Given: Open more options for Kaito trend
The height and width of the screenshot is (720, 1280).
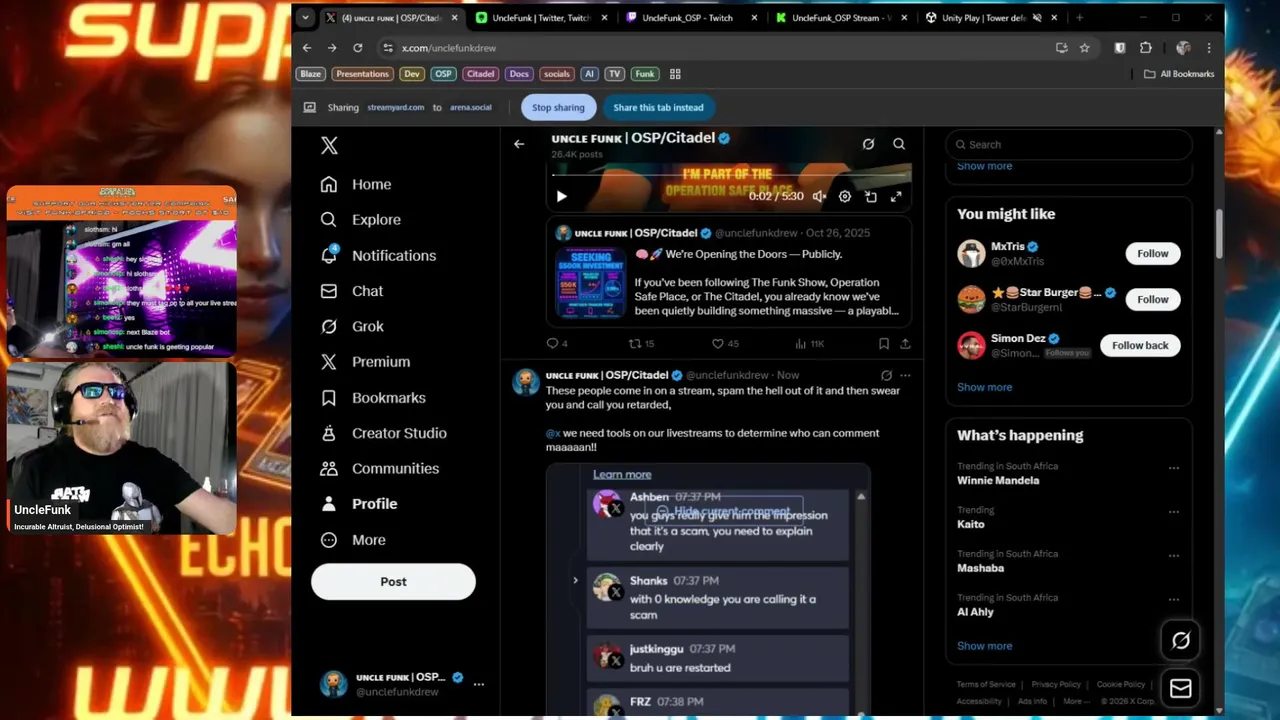Looking at the screenshot, I should pyautogui.click(x=1174, y=512).
